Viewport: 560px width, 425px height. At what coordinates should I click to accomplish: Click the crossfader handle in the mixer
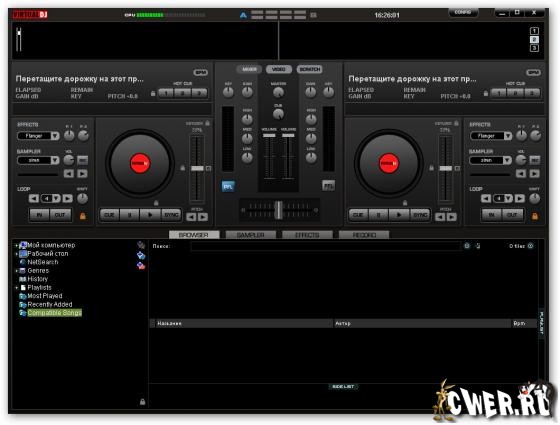click(x=279, y=210)
